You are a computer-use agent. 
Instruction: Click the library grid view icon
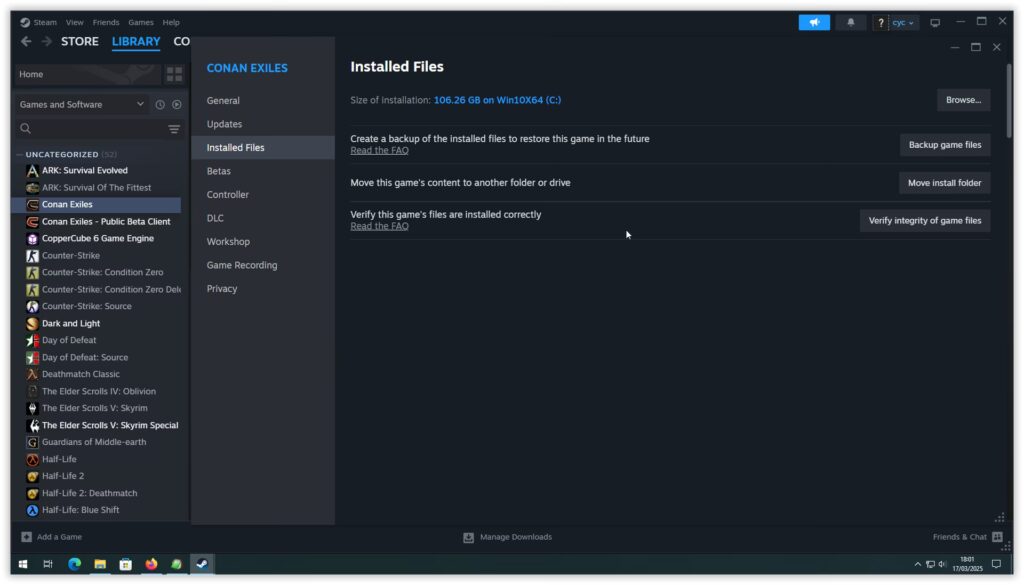pyautogui.click(x=174, y=74)
